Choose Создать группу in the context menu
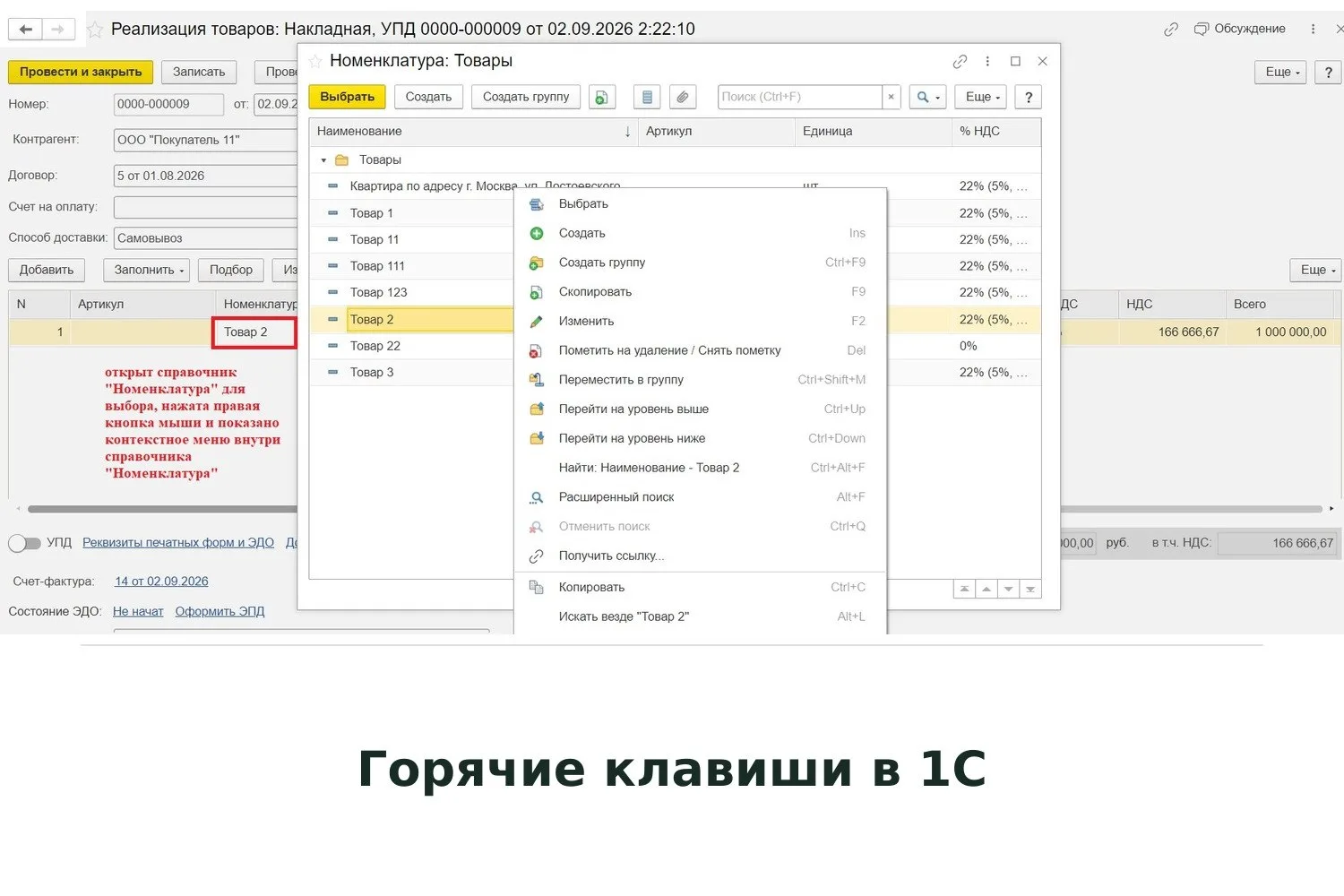 pos(700,263)
